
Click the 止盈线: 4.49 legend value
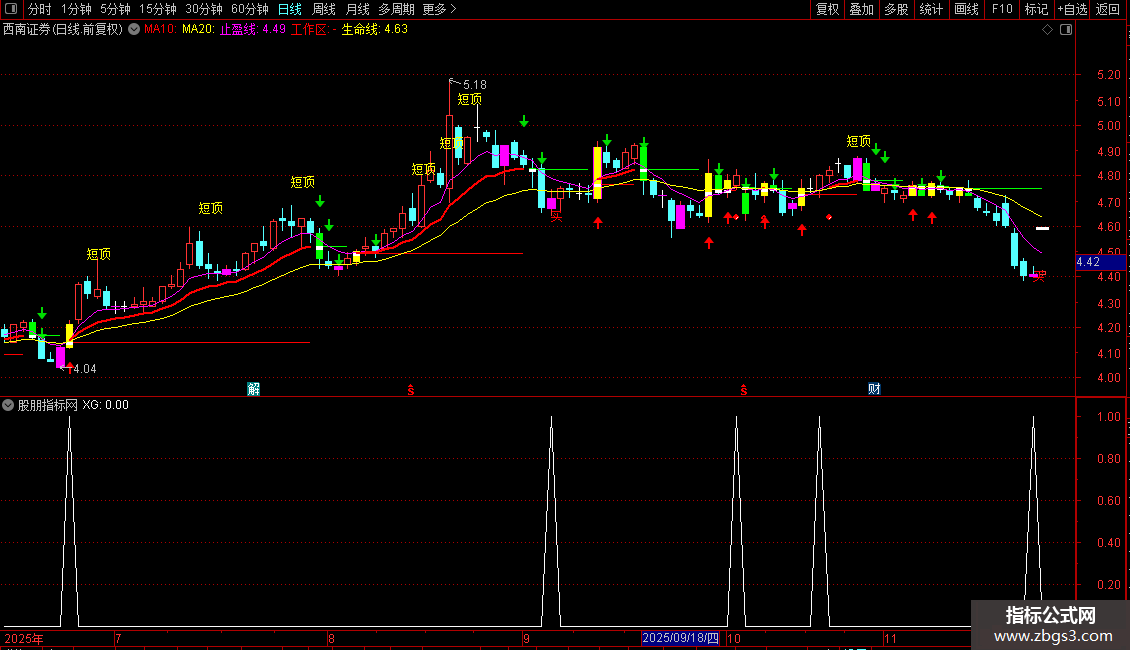[x=253, y=30]
